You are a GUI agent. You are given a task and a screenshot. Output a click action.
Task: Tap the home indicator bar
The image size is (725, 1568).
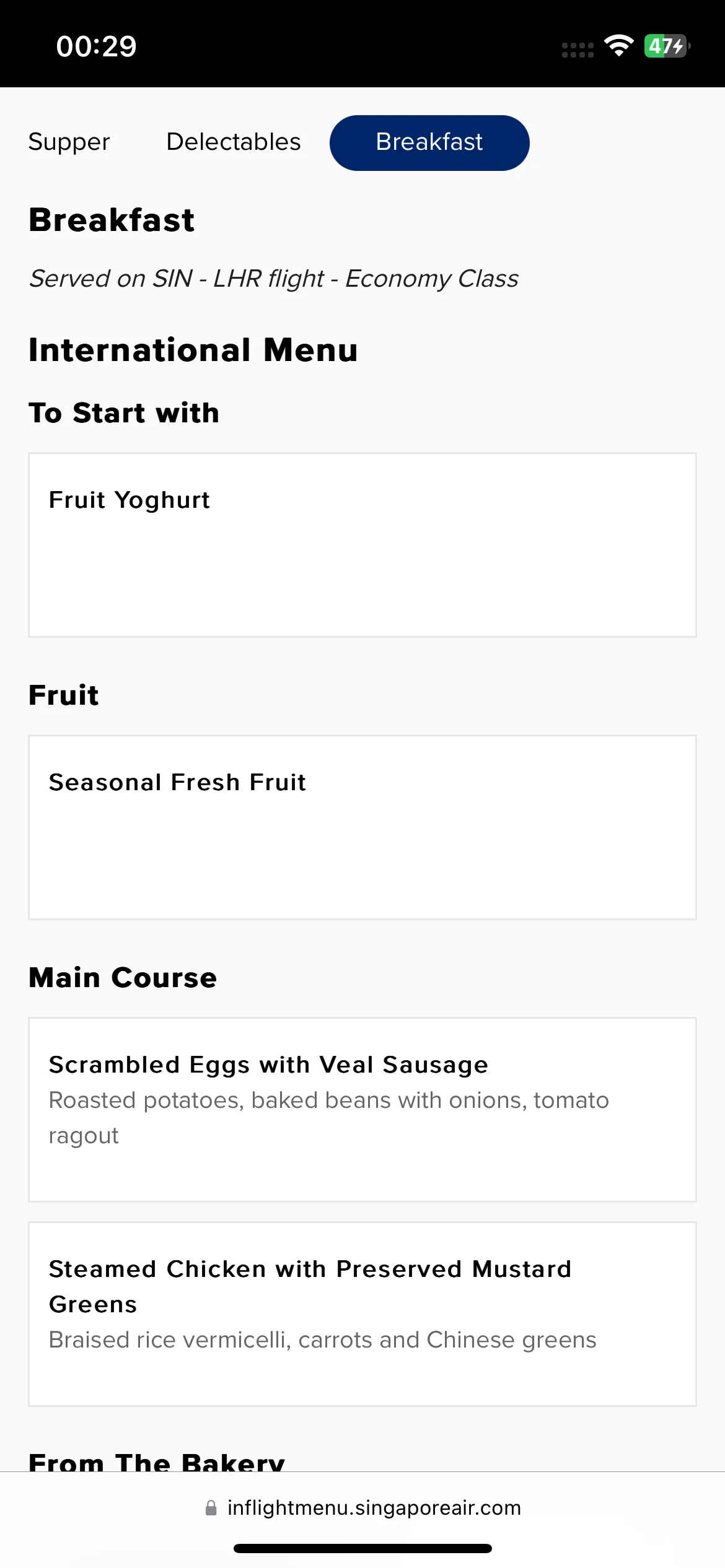pyautogui.click(x=362, y=1549)
